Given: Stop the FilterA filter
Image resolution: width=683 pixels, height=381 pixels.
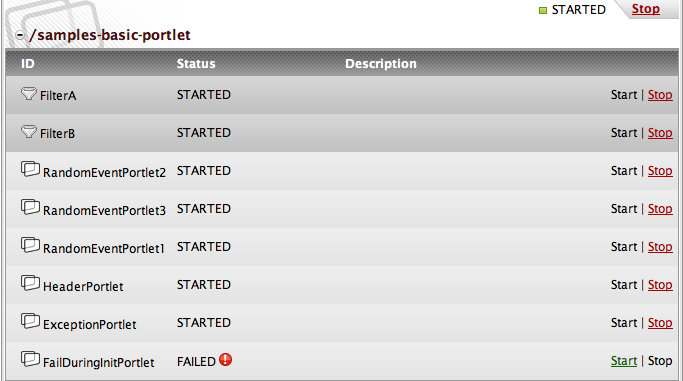Looking at the screenshot, I should [x=660, y=95].
